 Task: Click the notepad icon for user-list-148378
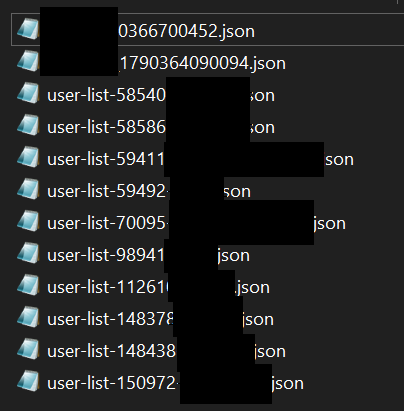pyautogui.click(x=28, y=317)
